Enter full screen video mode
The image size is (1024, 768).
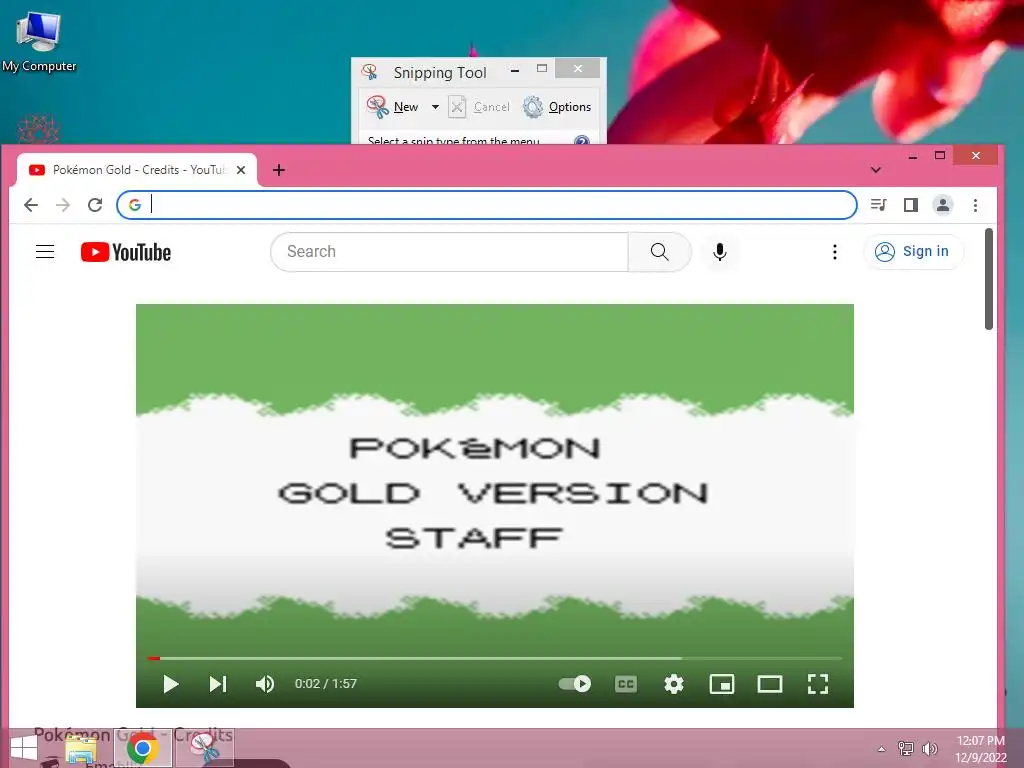pos(818,684)
